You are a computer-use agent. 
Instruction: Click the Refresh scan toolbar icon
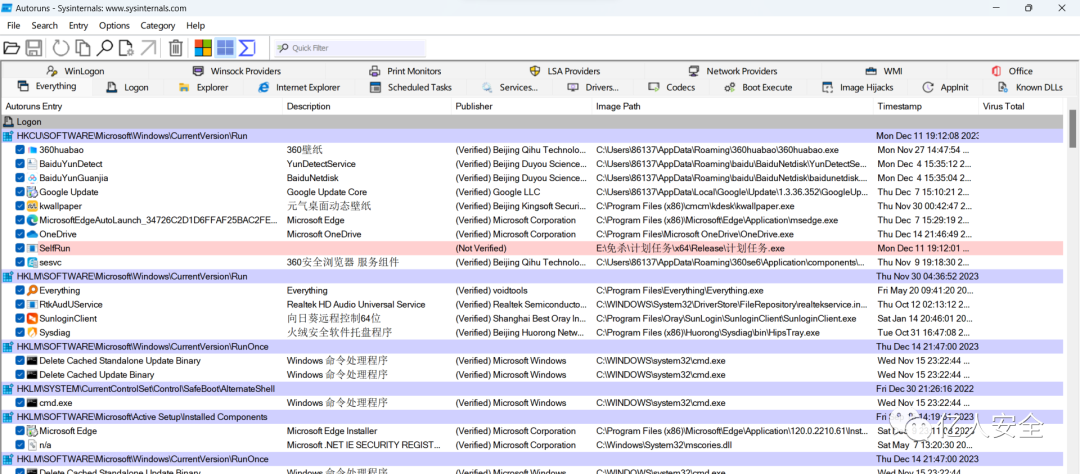(x=61, y=48)
